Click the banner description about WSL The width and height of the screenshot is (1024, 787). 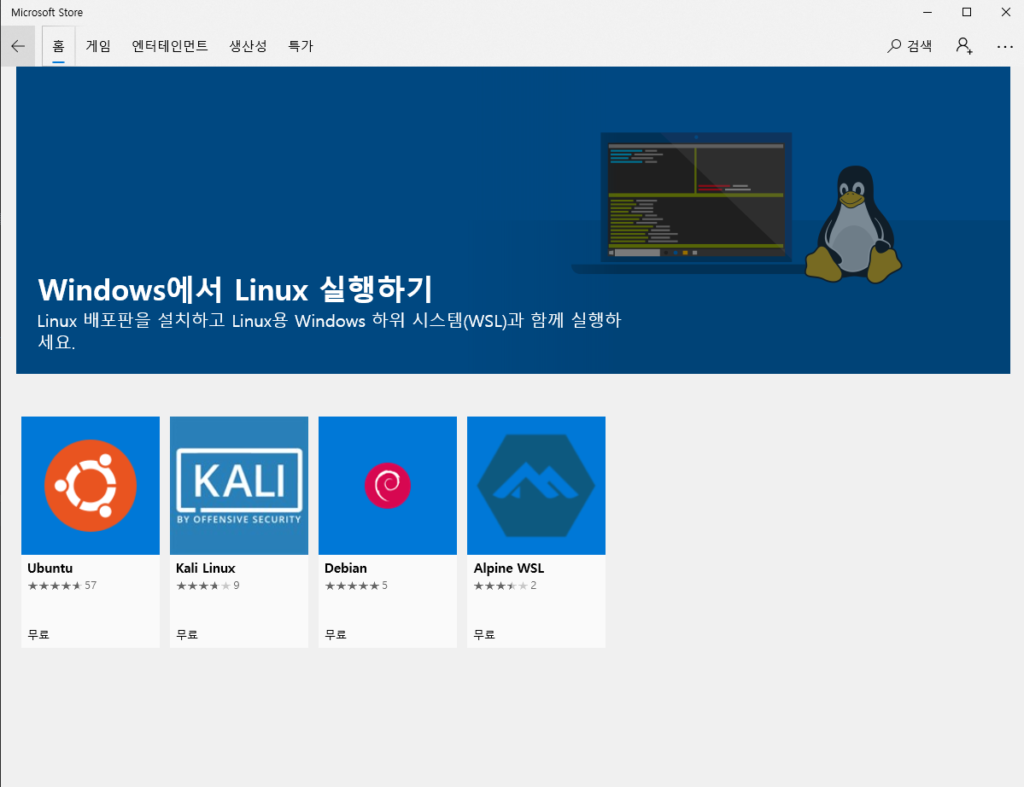click(x=329, y=330)
